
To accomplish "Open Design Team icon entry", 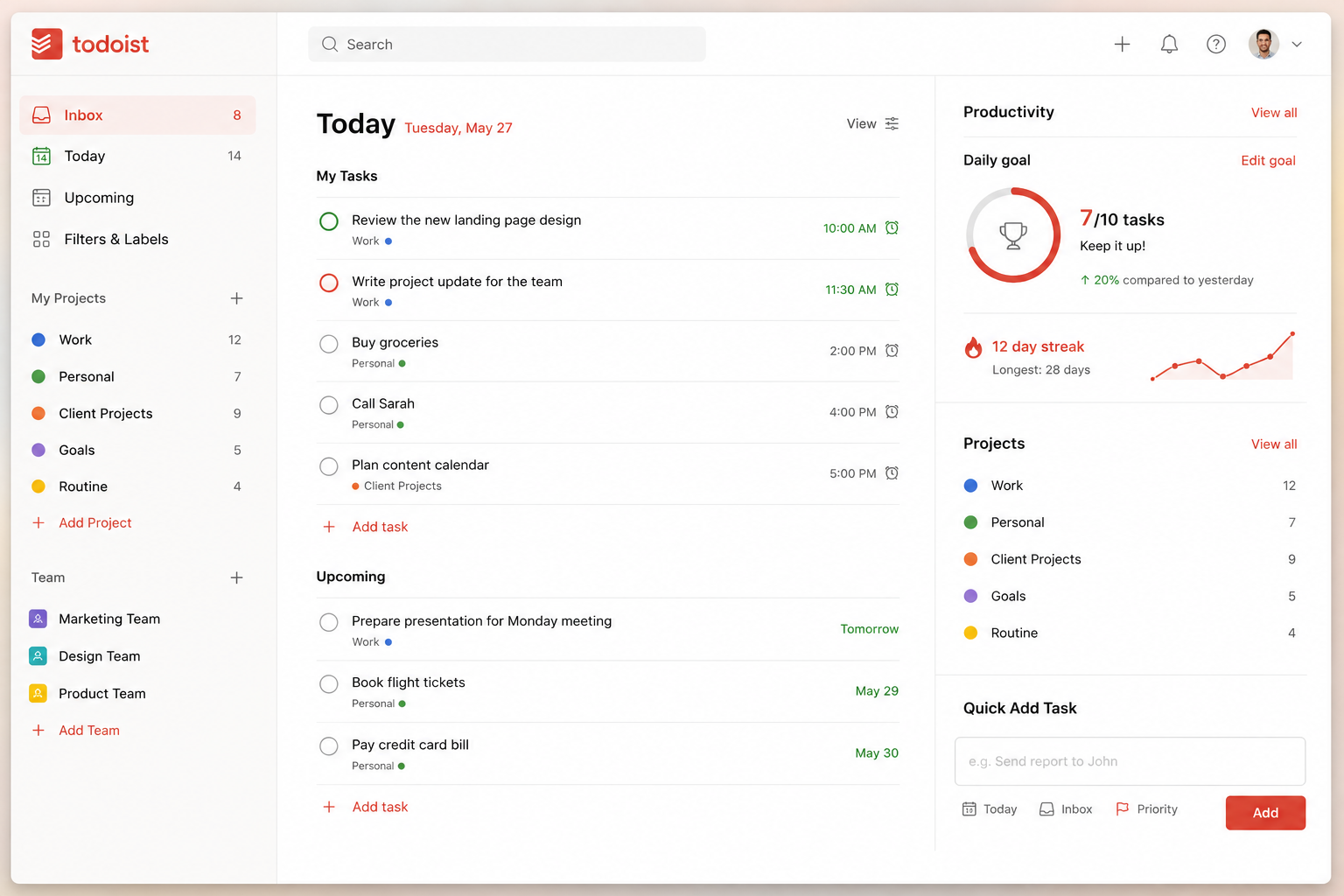I will (38, 656).
